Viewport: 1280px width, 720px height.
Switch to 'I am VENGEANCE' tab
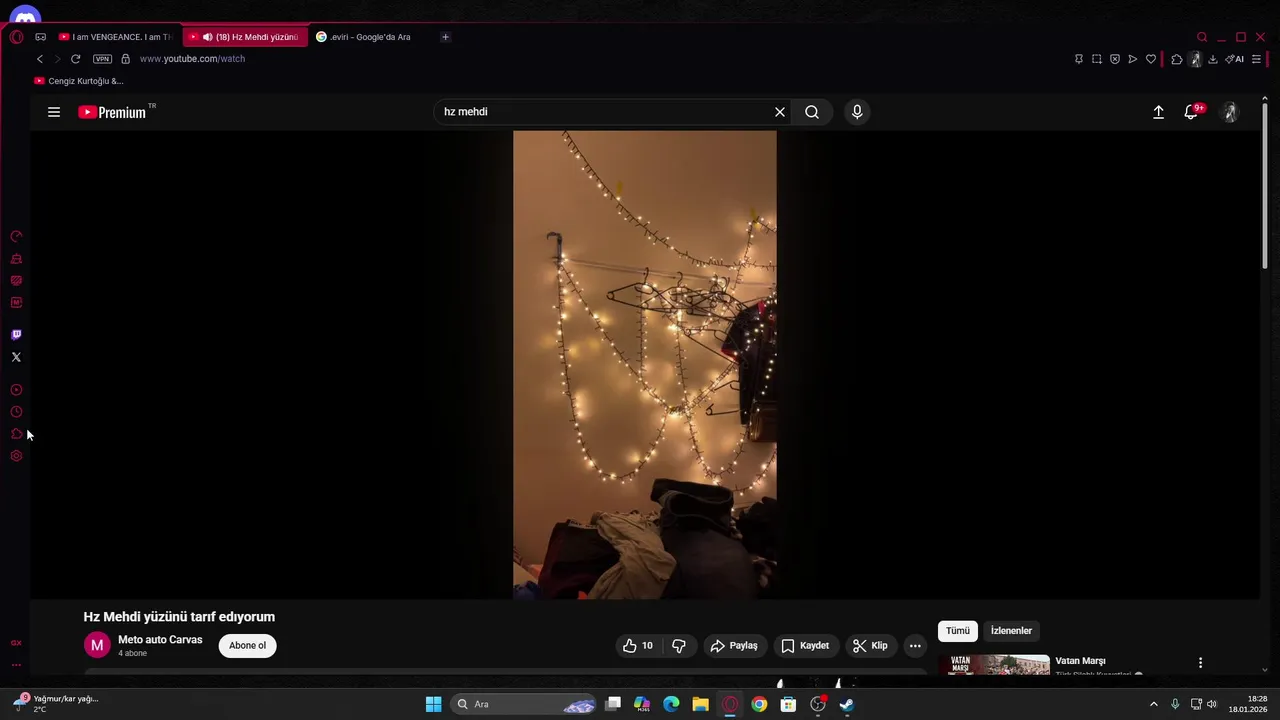click(115, 37)
